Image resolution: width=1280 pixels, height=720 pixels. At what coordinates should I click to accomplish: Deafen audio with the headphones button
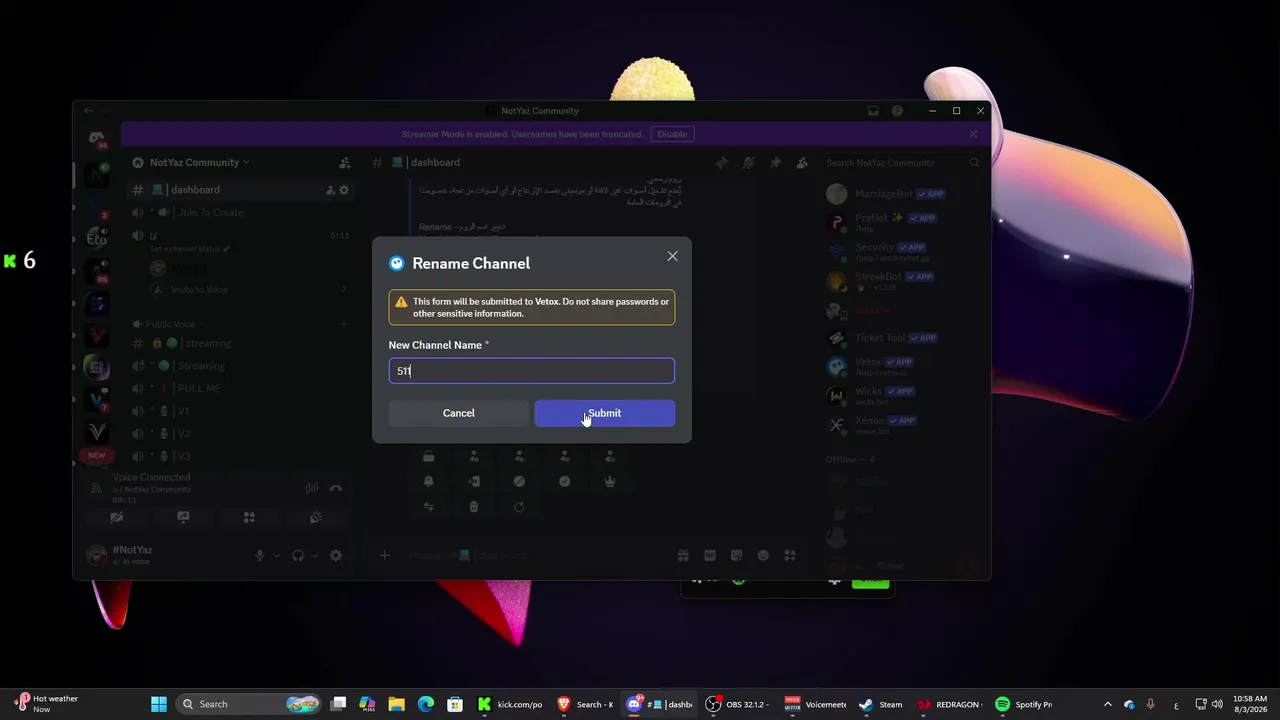pos(298,556)
